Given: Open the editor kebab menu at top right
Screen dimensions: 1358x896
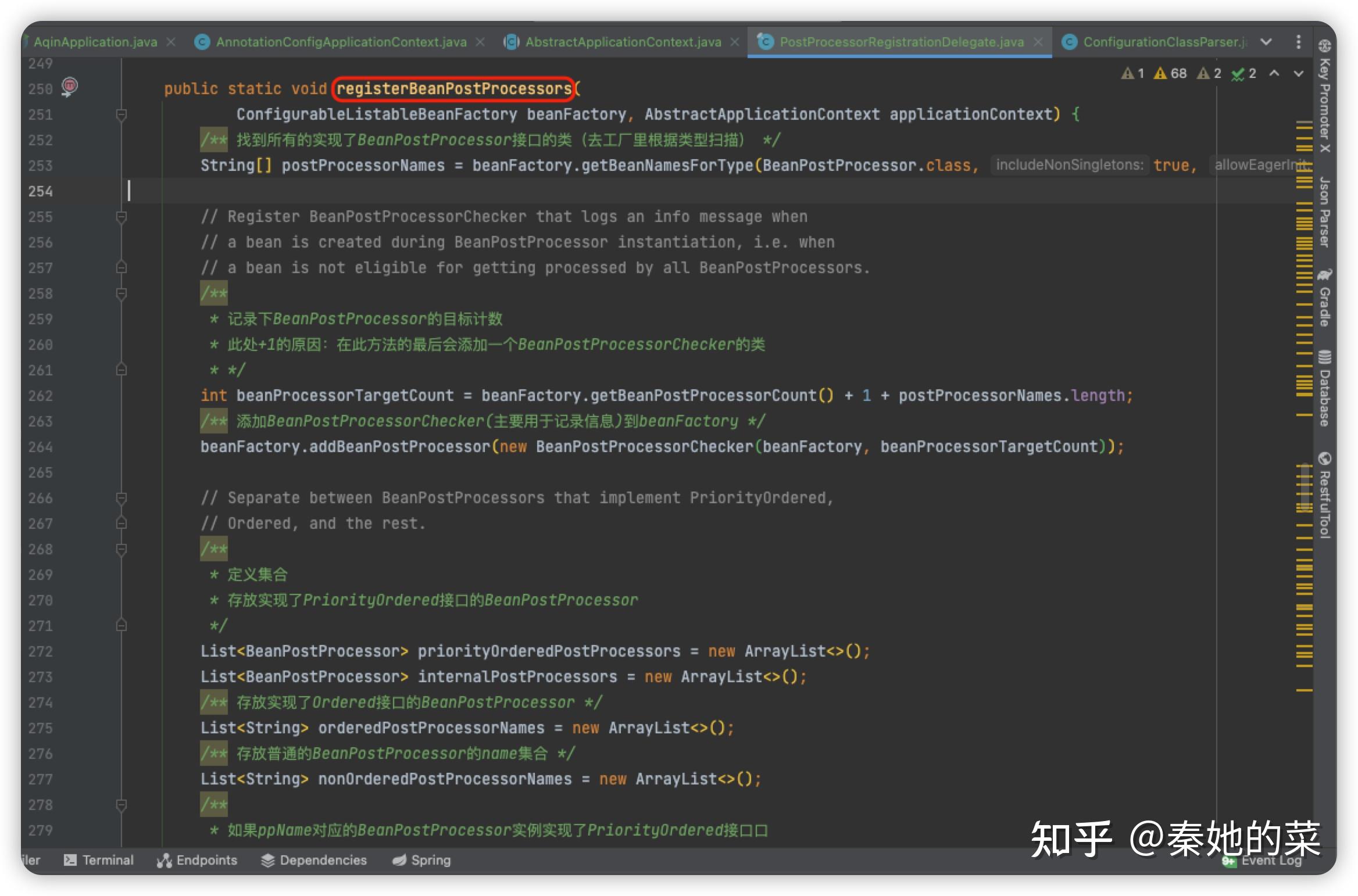Looking at the screenshot, I should (1298, 42).
